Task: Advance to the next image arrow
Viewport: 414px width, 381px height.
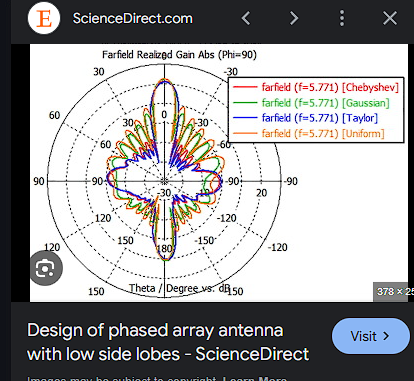Action: [x=293, y=18]
